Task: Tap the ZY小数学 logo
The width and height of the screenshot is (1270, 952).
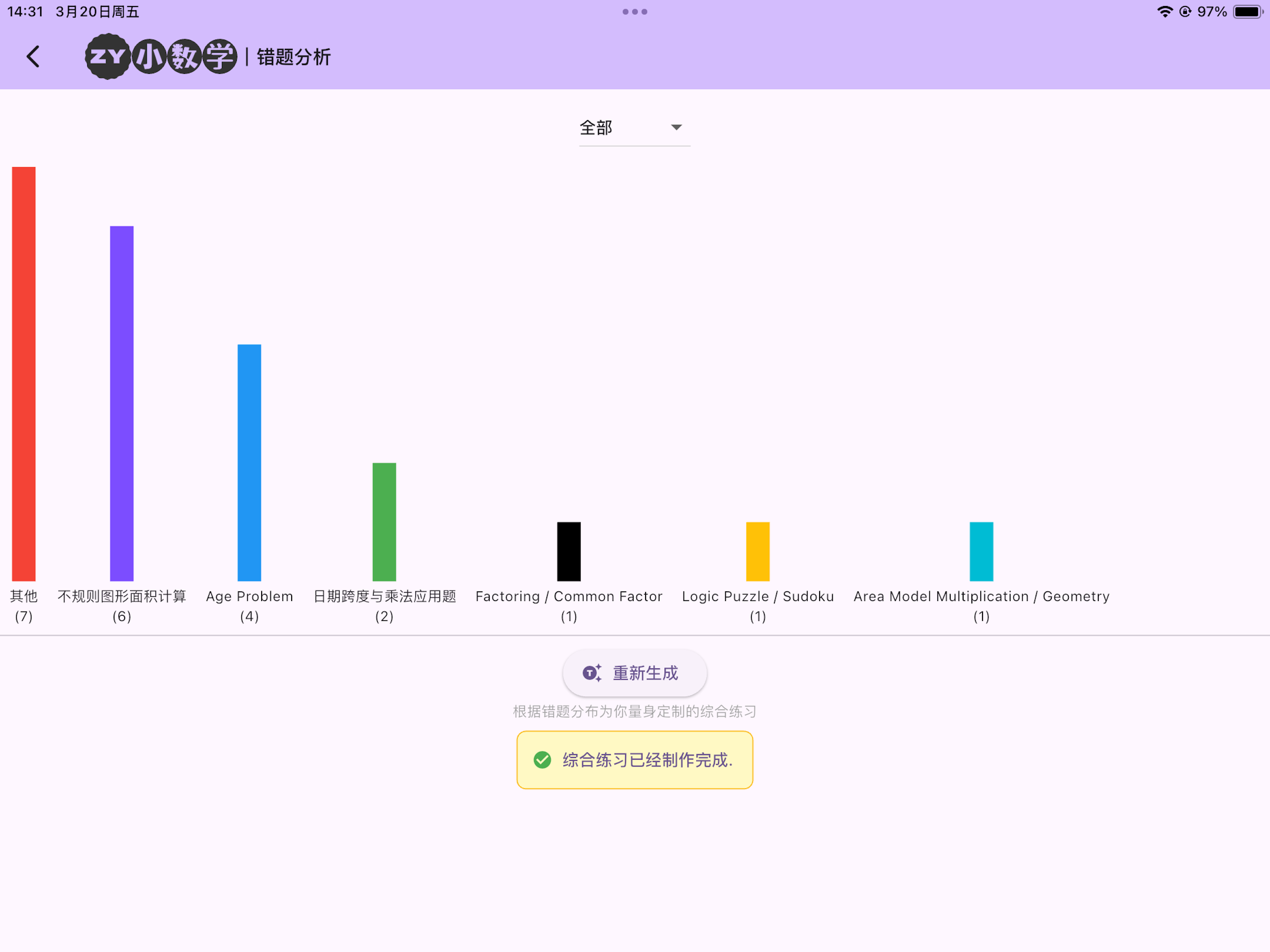Action: tap(161, 57)
